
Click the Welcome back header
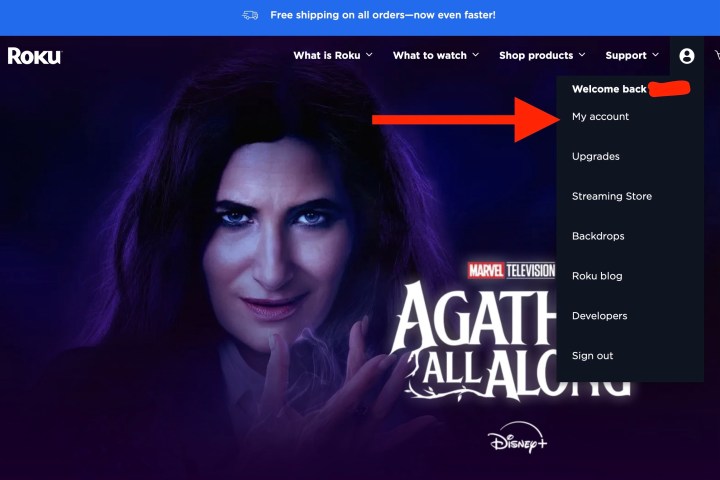pyautogui.click(x=609, y=89)
